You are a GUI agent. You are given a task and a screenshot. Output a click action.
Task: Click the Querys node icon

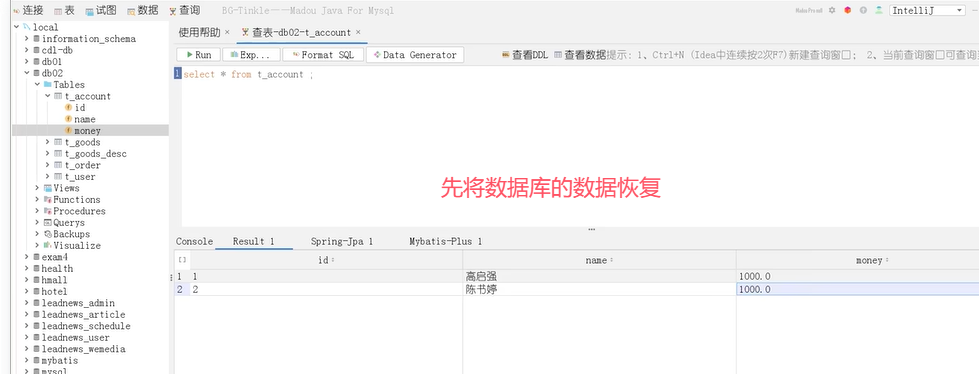(47, 222)
